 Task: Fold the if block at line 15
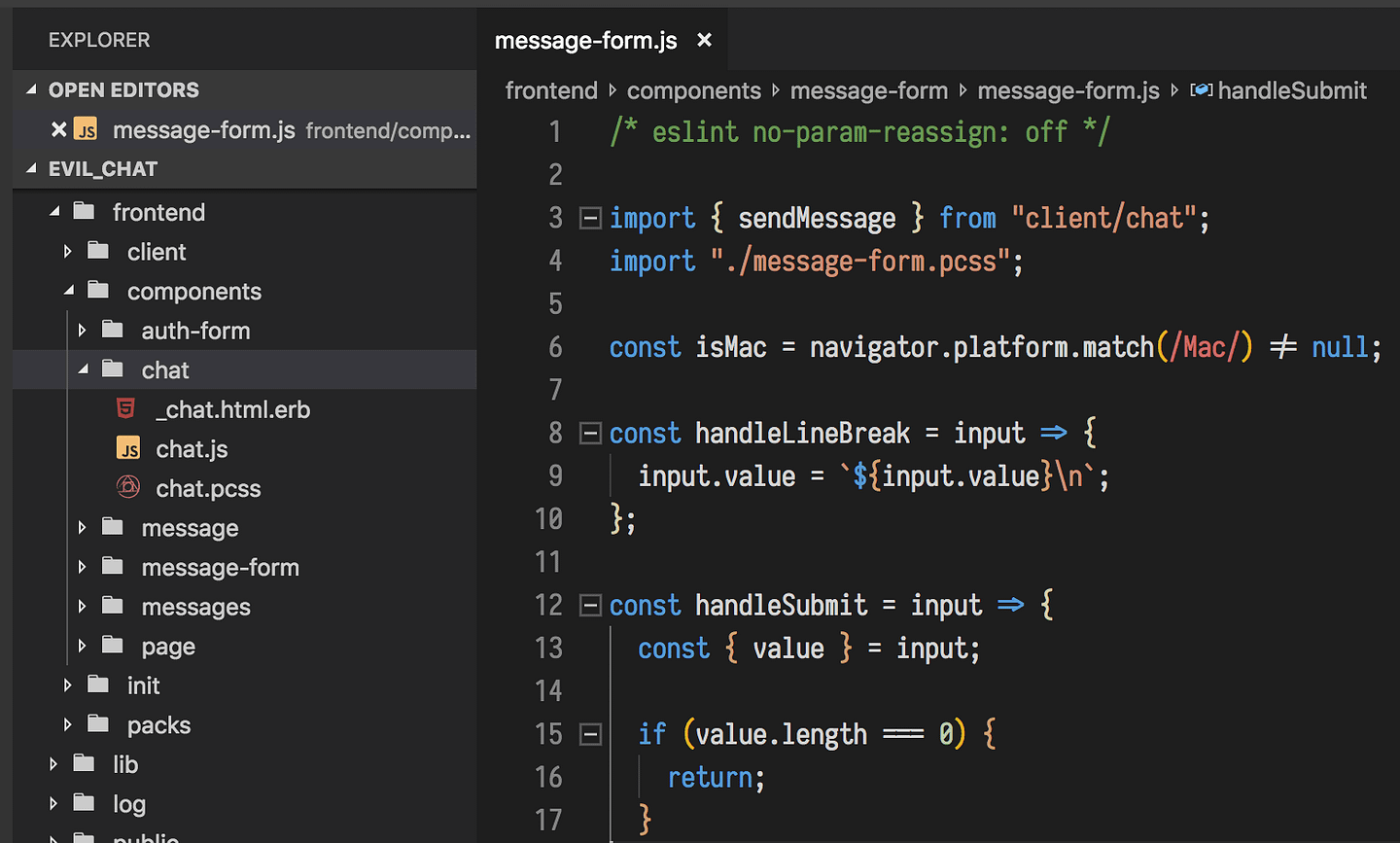[x=590, y=734]
